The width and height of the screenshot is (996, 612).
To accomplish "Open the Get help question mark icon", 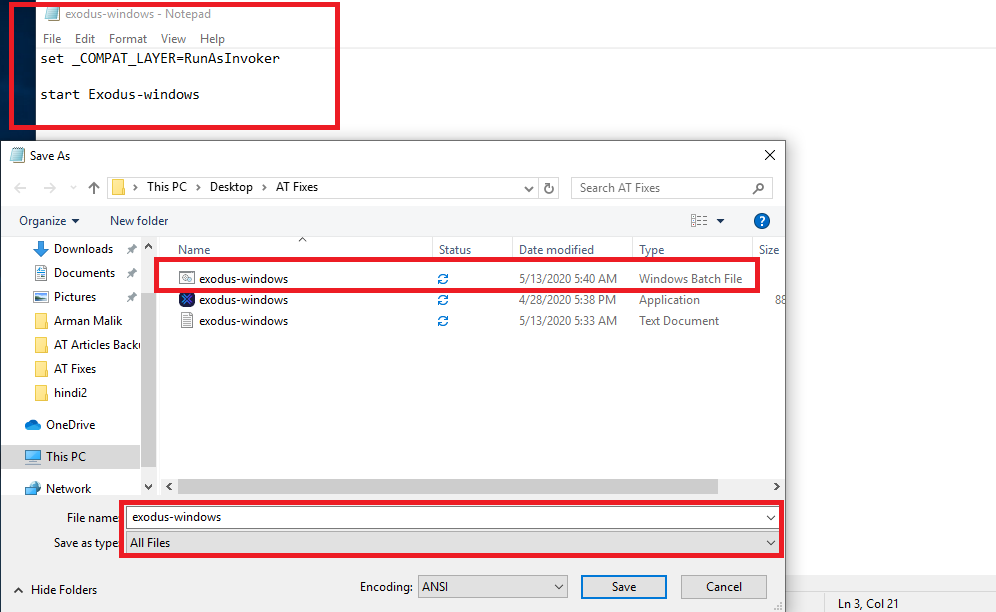I will coord(761,220).
